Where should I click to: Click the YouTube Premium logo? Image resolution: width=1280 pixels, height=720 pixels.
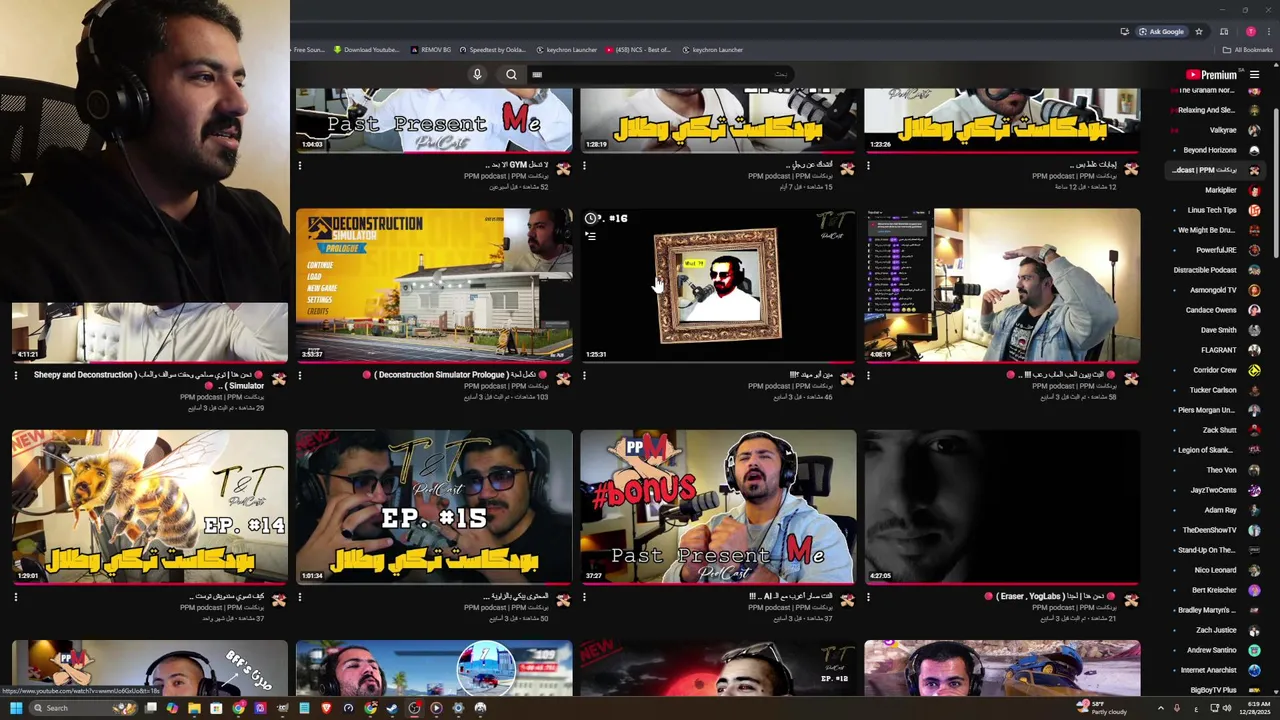coord(1211,74)
